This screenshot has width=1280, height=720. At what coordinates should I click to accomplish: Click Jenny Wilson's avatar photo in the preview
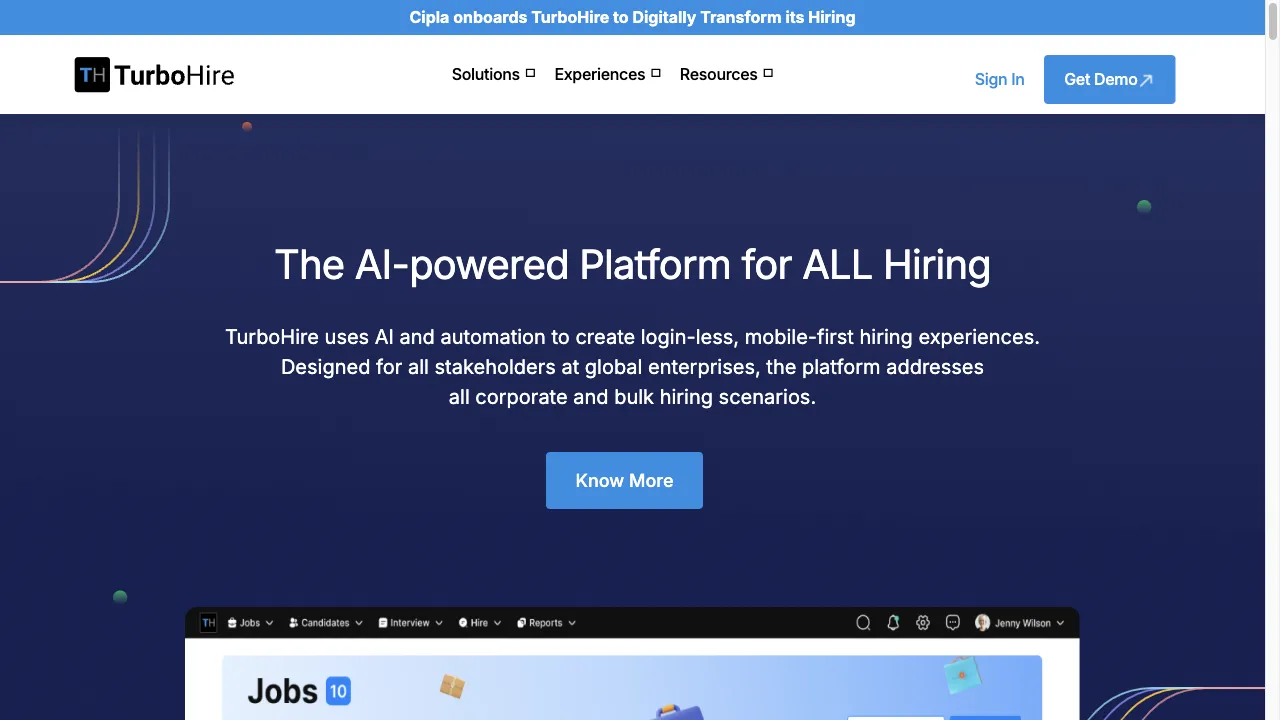pyautogui.click(x=982, y=623)
